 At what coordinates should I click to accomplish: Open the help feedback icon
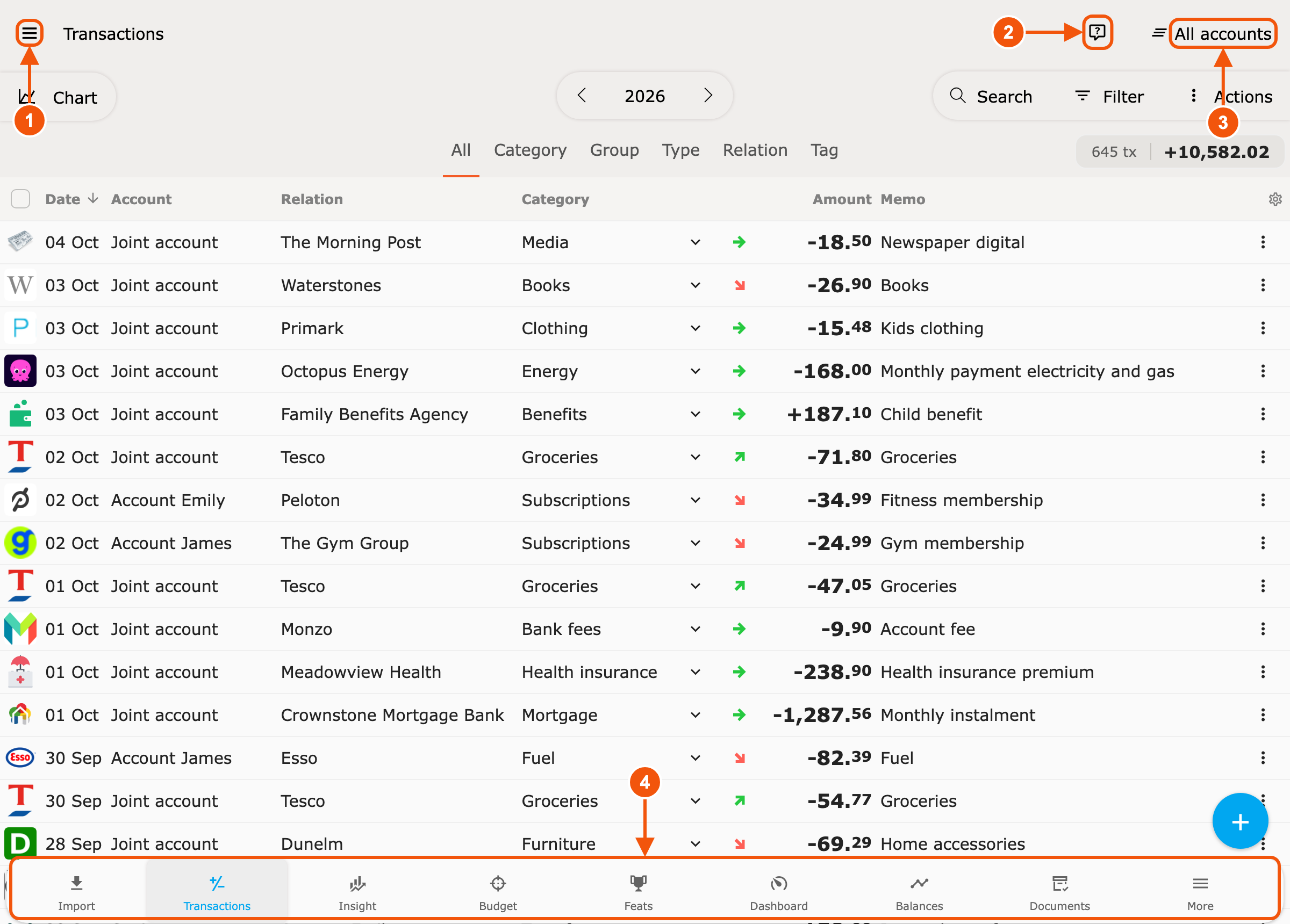(1096, 32)
